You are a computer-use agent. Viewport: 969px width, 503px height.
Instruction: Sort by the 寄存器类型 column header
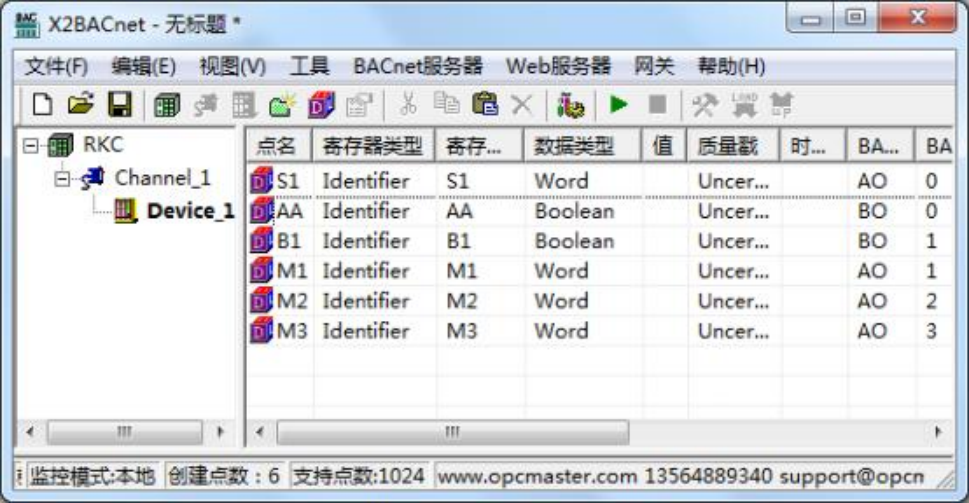pos(374,146)
